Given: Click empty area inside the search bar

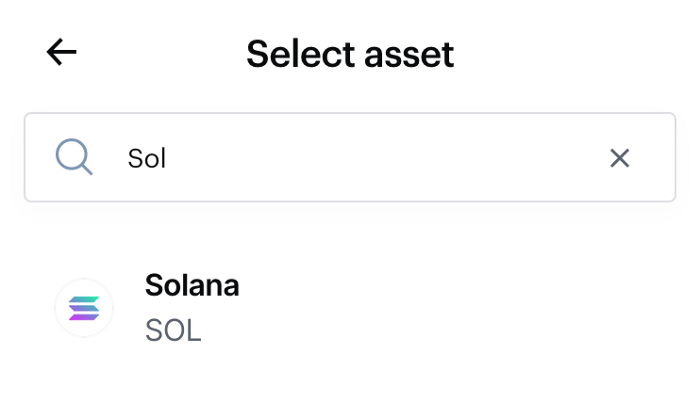Looking at the screenshot, I should coord(400,157).
